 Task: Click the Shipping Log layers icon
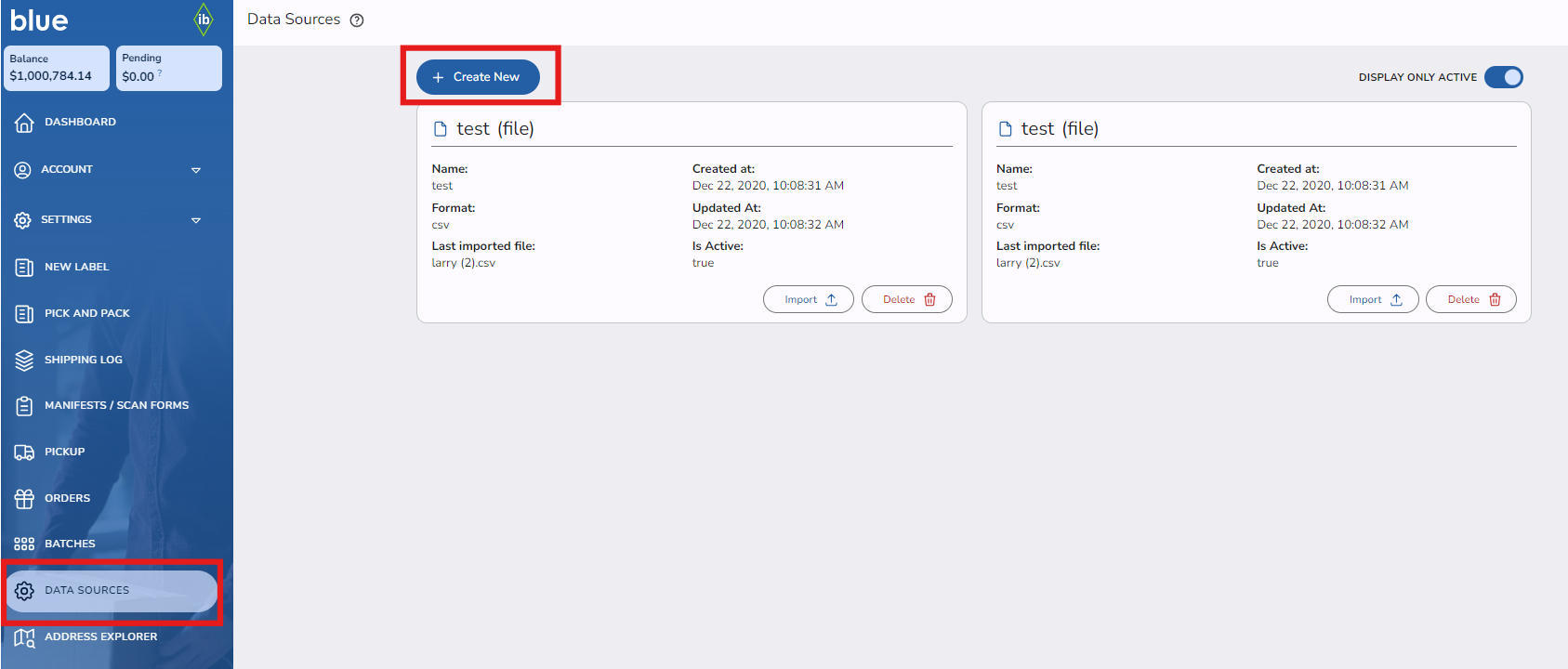pos(24,360)
